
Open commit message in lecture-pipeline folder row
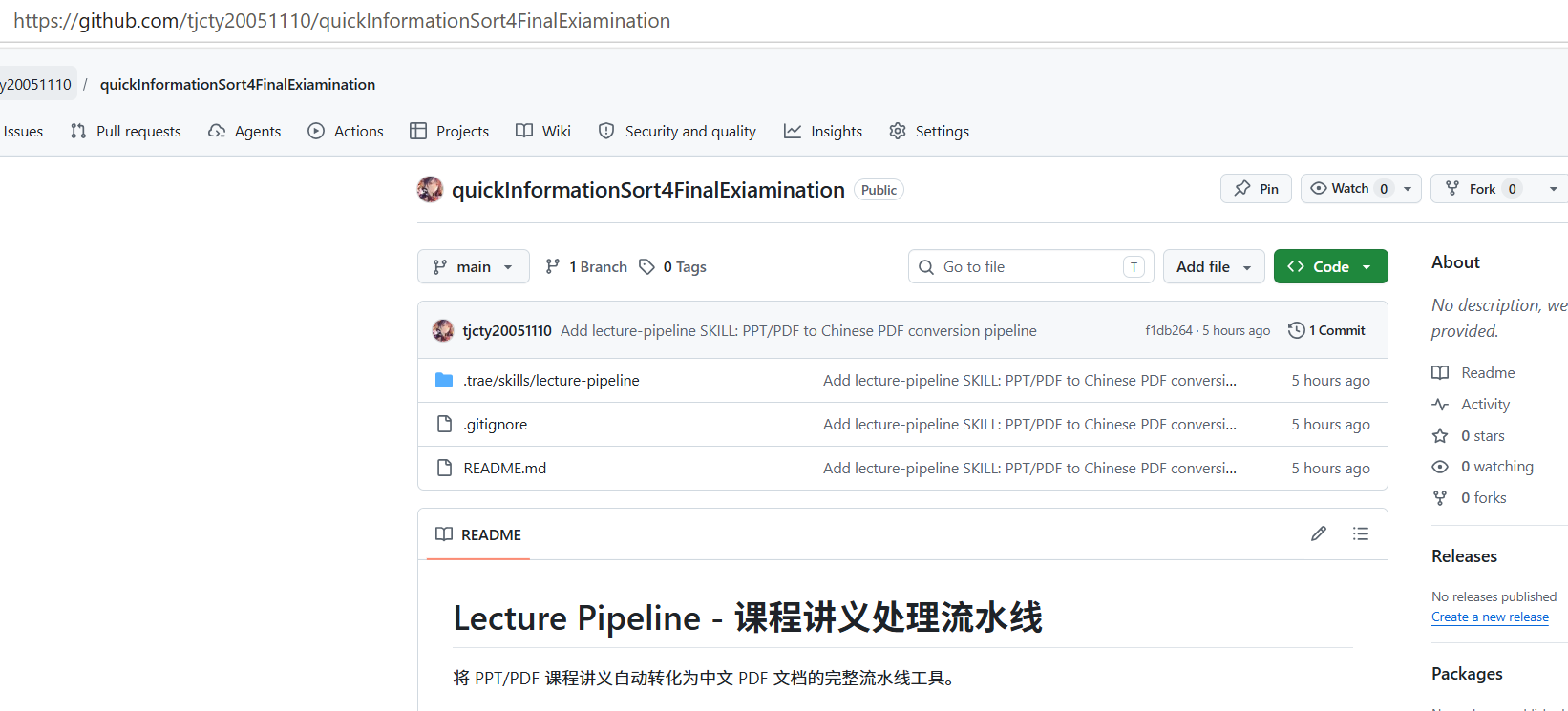coord(1029,380)
